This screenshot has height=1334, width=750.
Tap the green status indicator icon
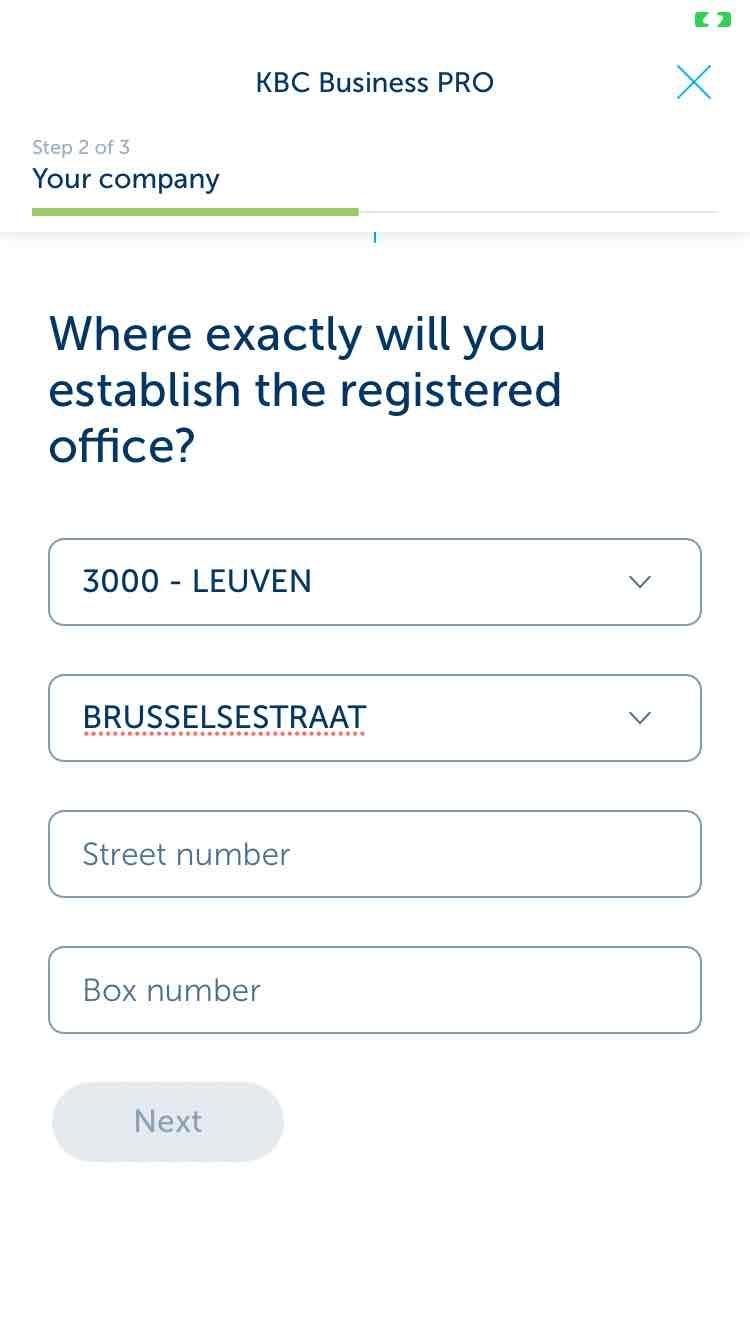point(713,19)
